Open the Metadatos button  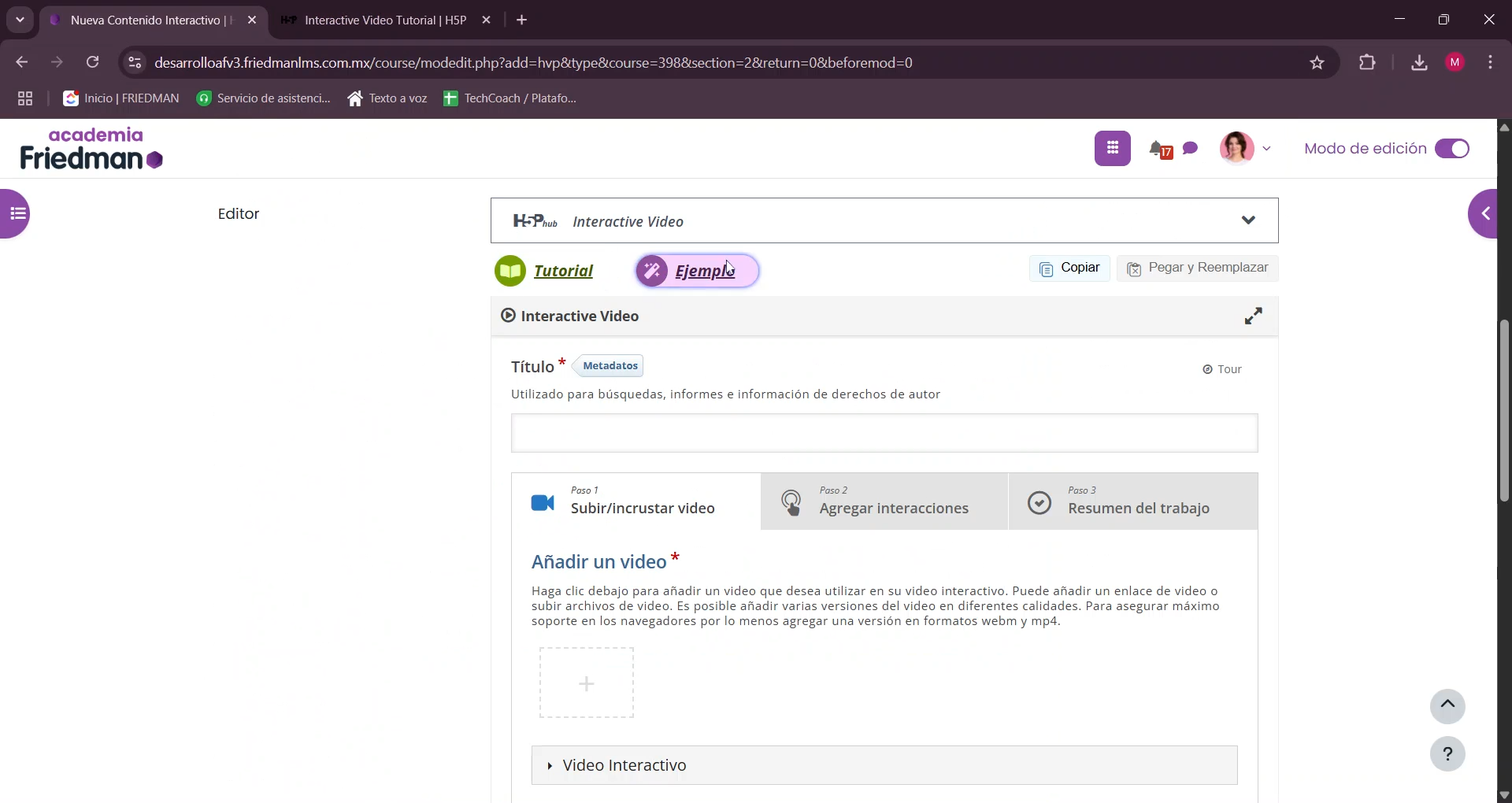[x=610, y=366]
